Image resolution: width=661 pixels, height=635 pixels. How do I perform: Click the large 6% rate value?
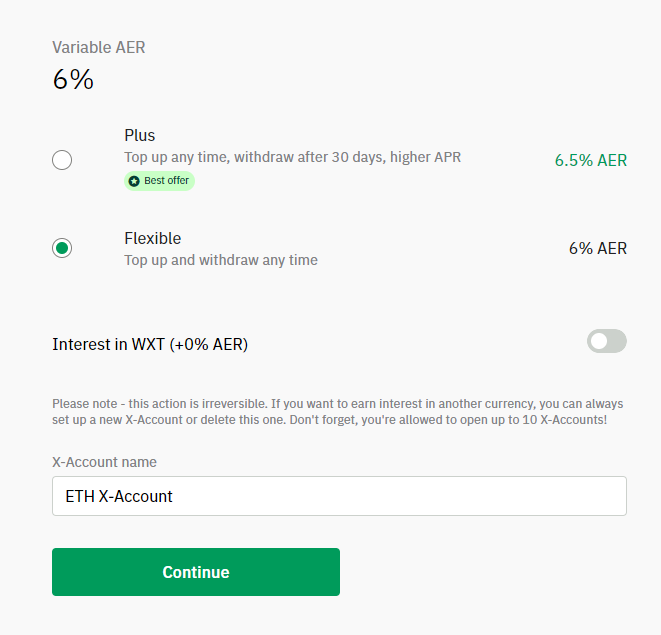73,79
